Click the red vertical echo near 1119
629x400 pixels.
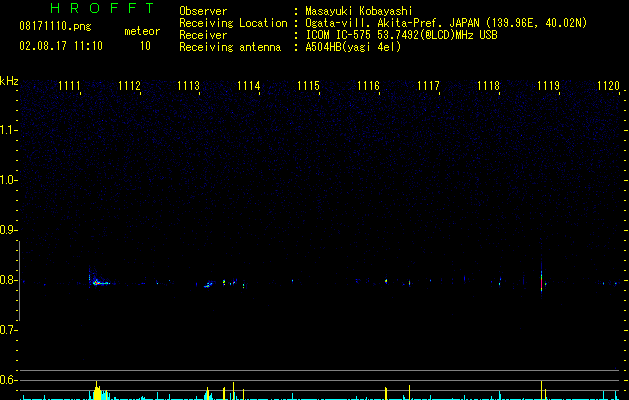click(x=542, y=283)
